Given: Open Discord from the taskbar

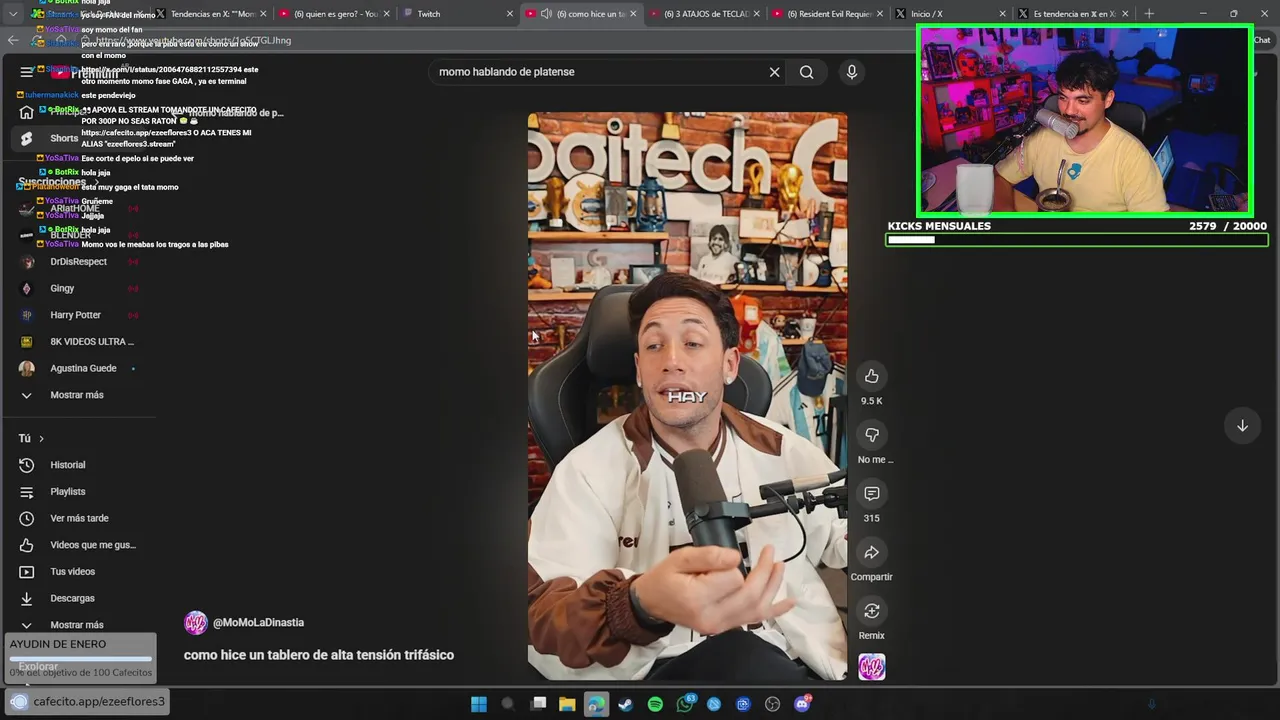Looking at the screenshot, I should point(802,704).
